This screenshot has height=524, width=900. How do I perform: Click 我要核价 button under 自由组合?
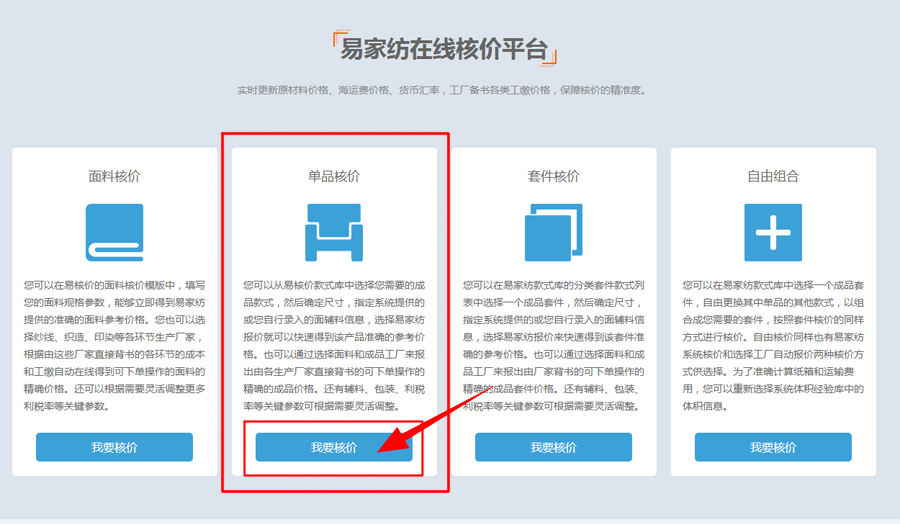pos(773,447)
